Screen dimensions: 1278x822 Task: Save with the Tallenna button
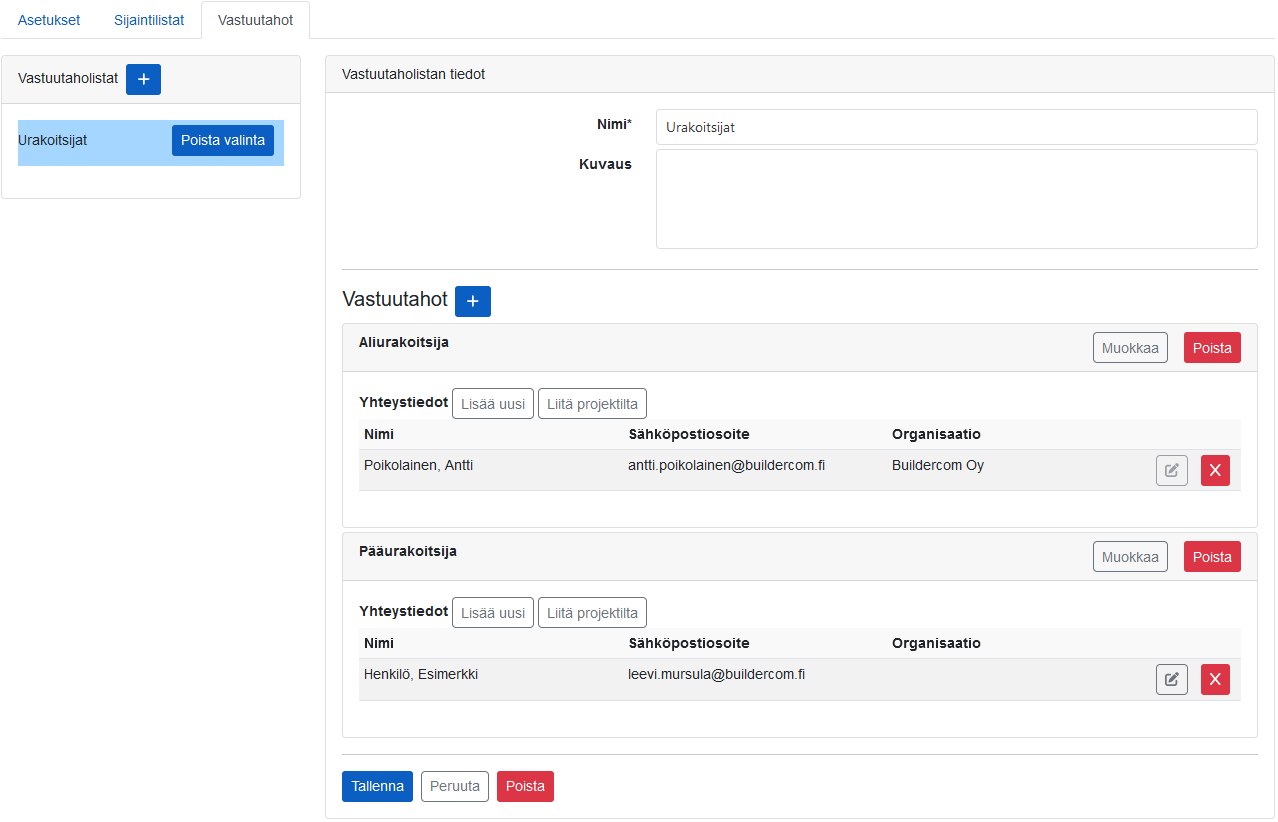click(377, 786)
